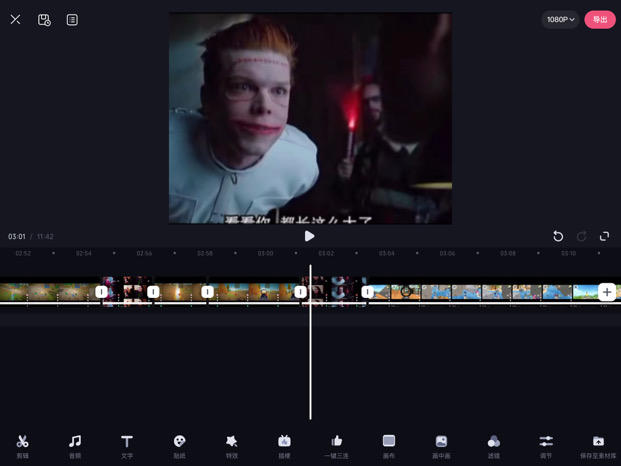Open the 画中画 picture-in-picture tool
621x466 pixels.
[441, 447]
